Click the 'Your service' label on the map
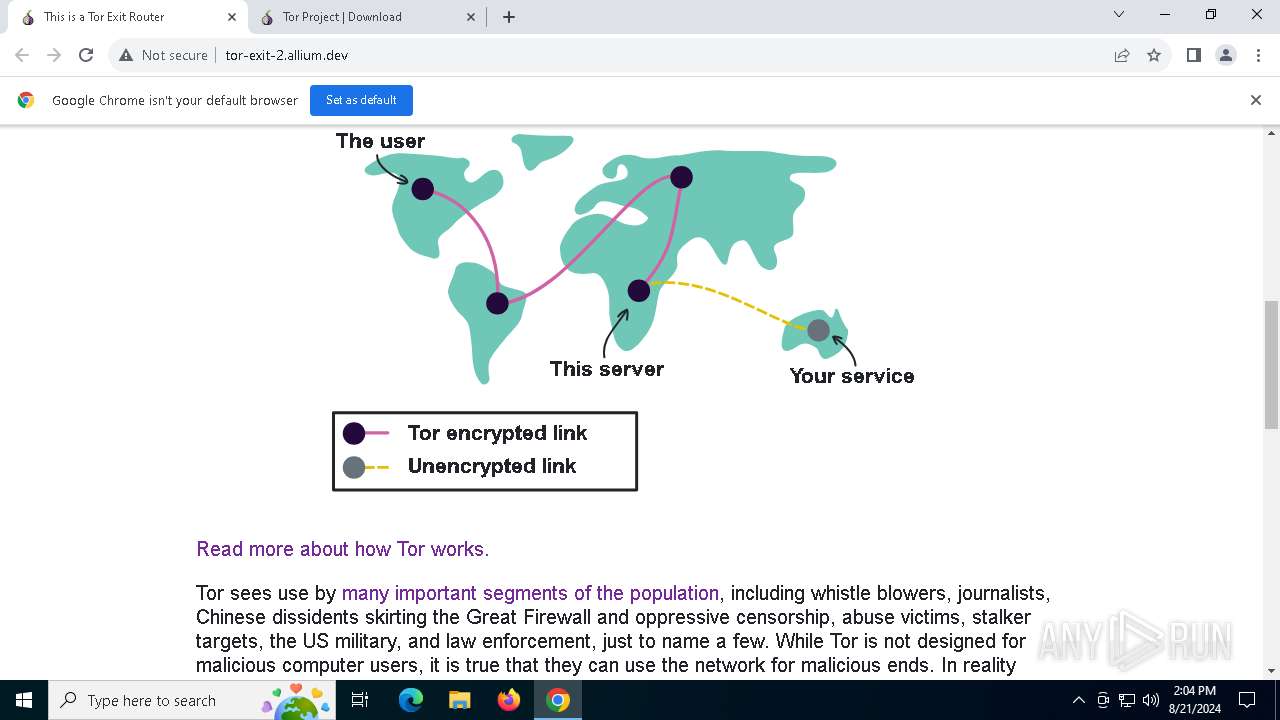The image size is (1280, 720). click(851, 376)
